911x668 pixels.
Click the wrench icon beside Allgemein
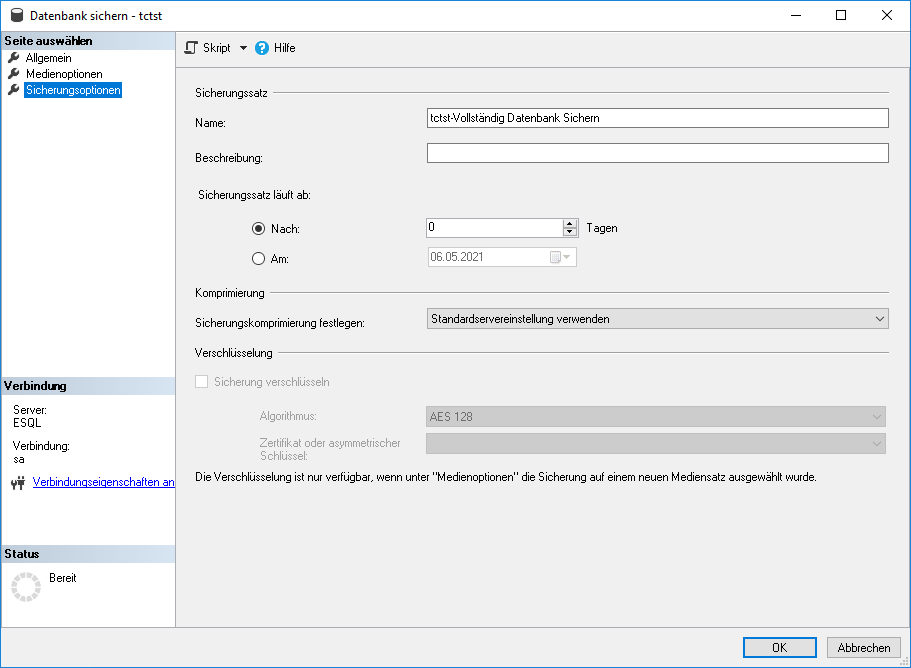pyautogui.click(x=14, y=58)
